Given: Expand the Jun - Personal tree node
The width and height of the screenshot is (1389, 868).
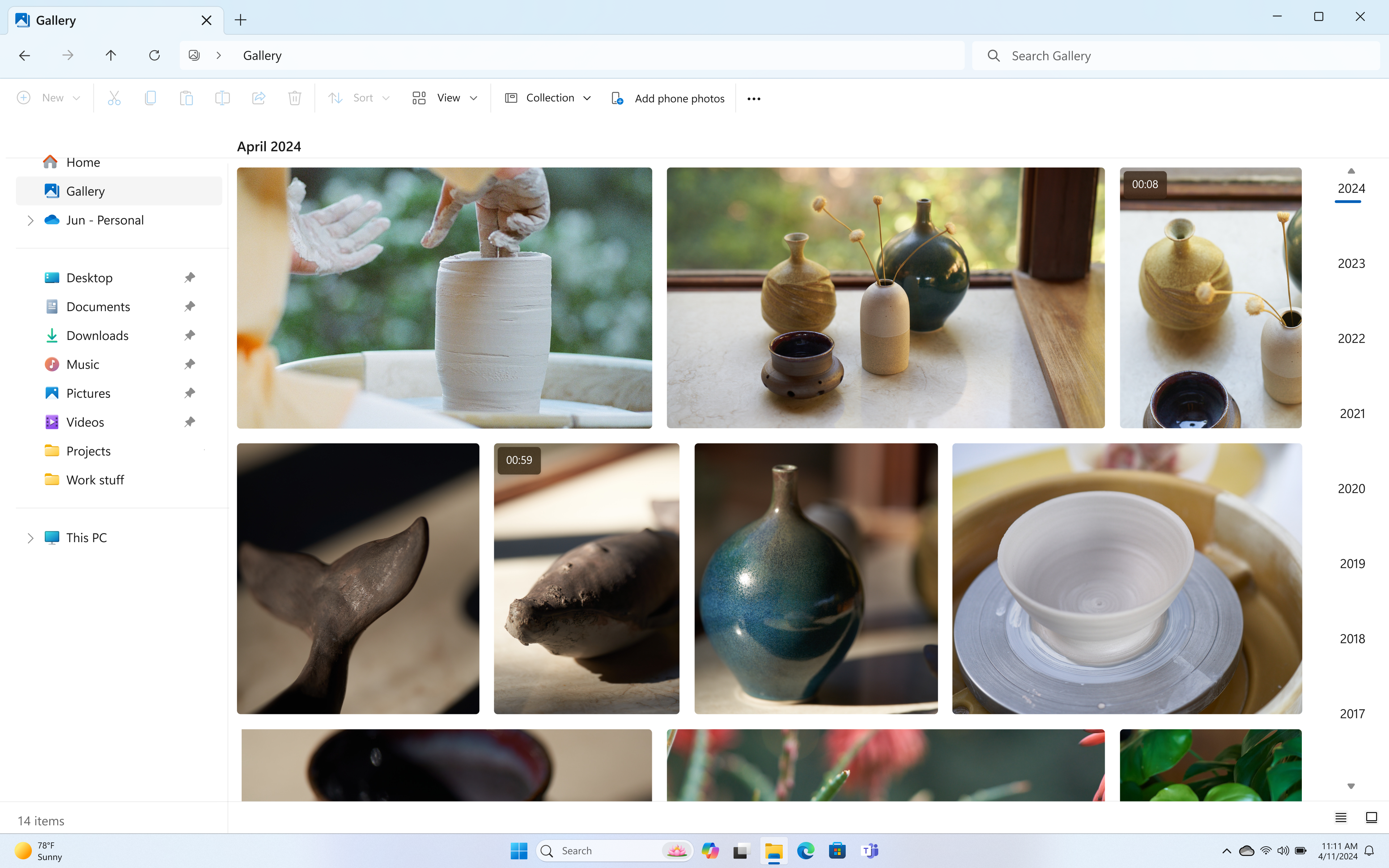Looking at the screenshot, I should [x=30, y=221].
